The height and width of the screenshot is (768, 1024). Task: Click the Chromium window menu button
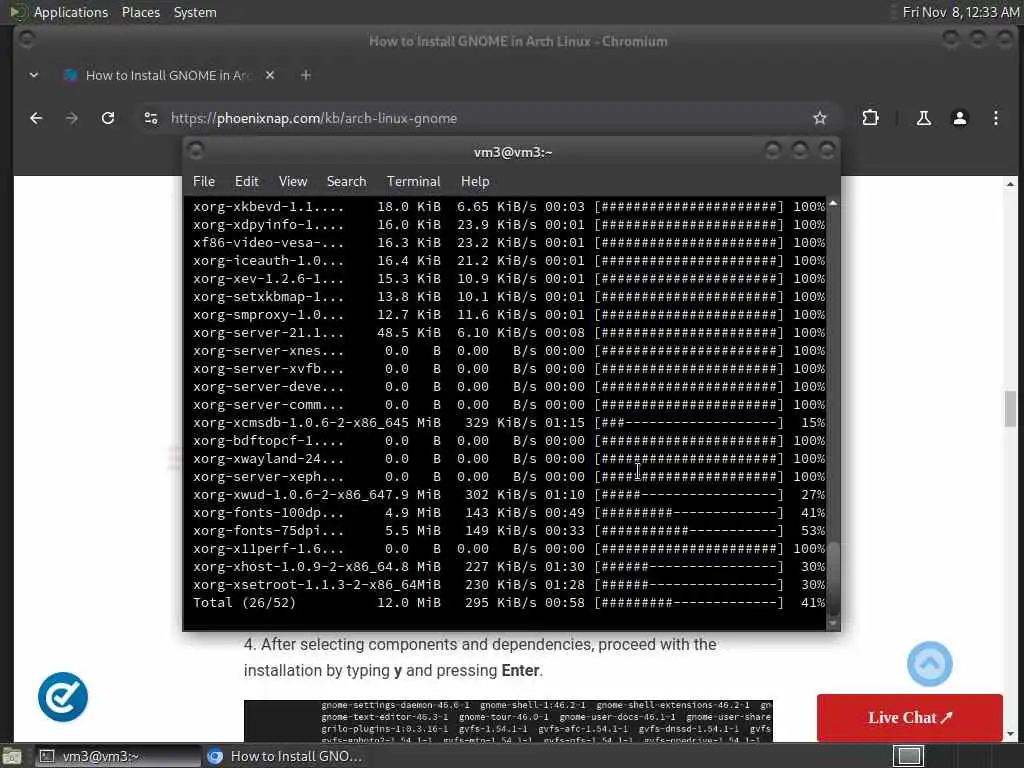[x=27, y=39]
